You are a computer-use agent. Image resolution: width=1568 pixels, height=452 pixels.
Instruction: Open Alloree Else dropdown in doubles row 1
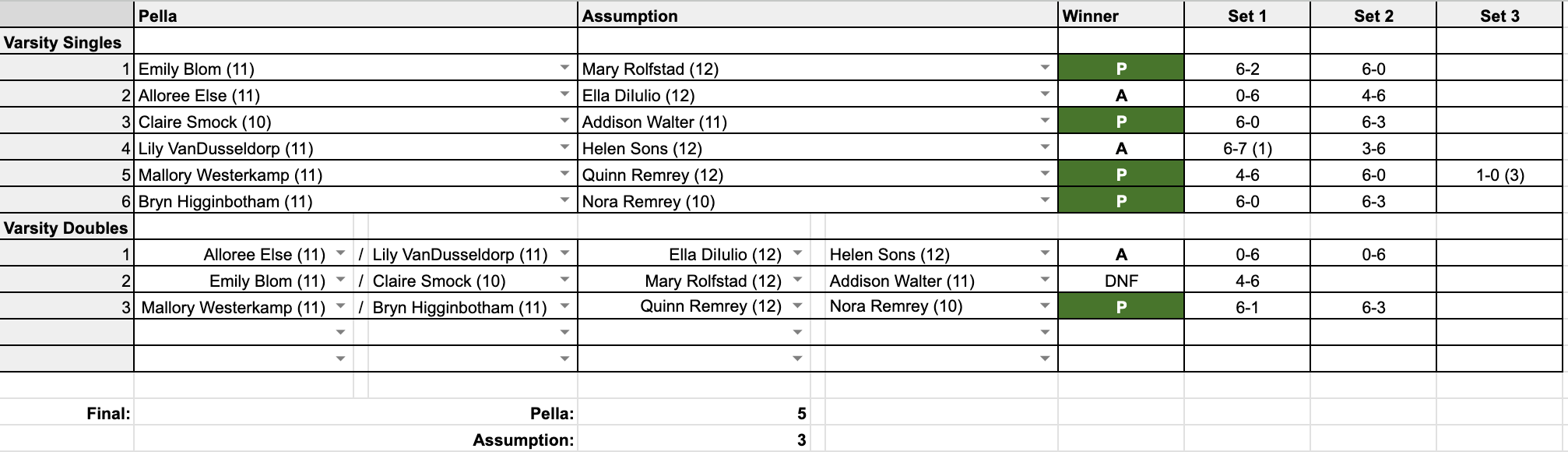coord(340,254)
